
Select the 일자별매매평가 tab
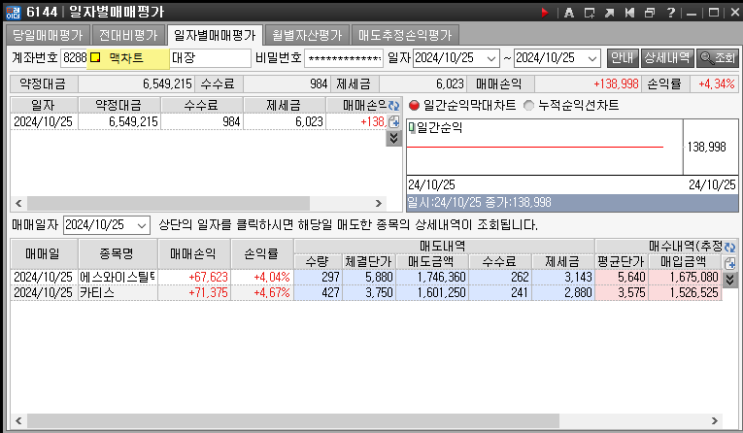click(215, 36)
